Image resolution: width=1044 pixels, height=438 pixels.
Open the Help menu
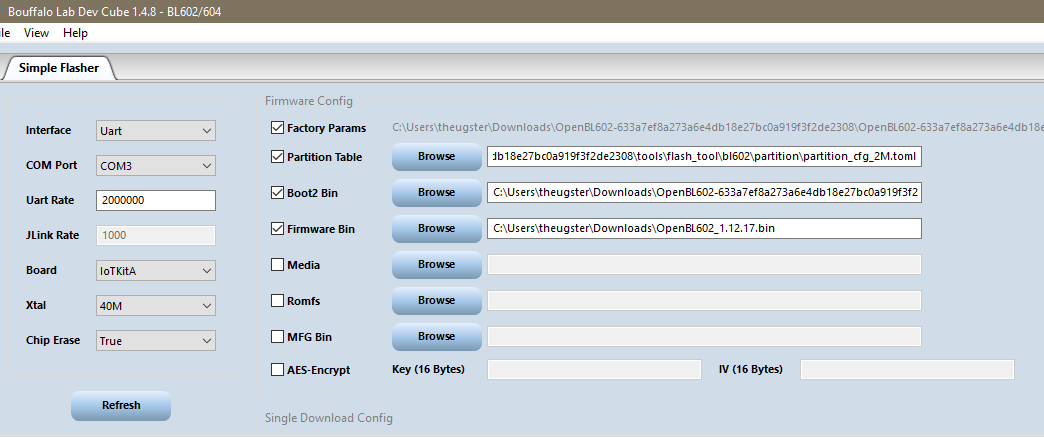[x=75, y=33]
